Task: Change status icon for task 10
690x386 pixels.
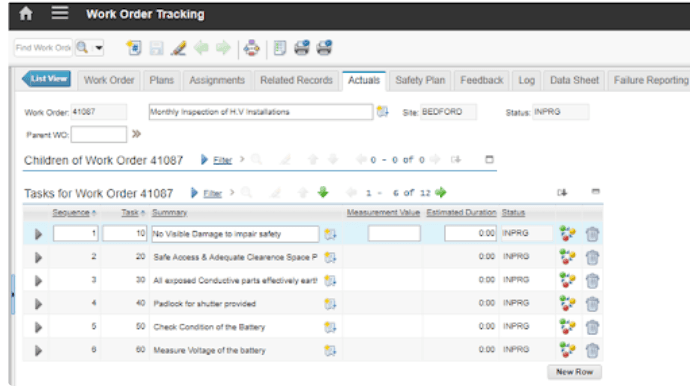Action: (567, 233)
